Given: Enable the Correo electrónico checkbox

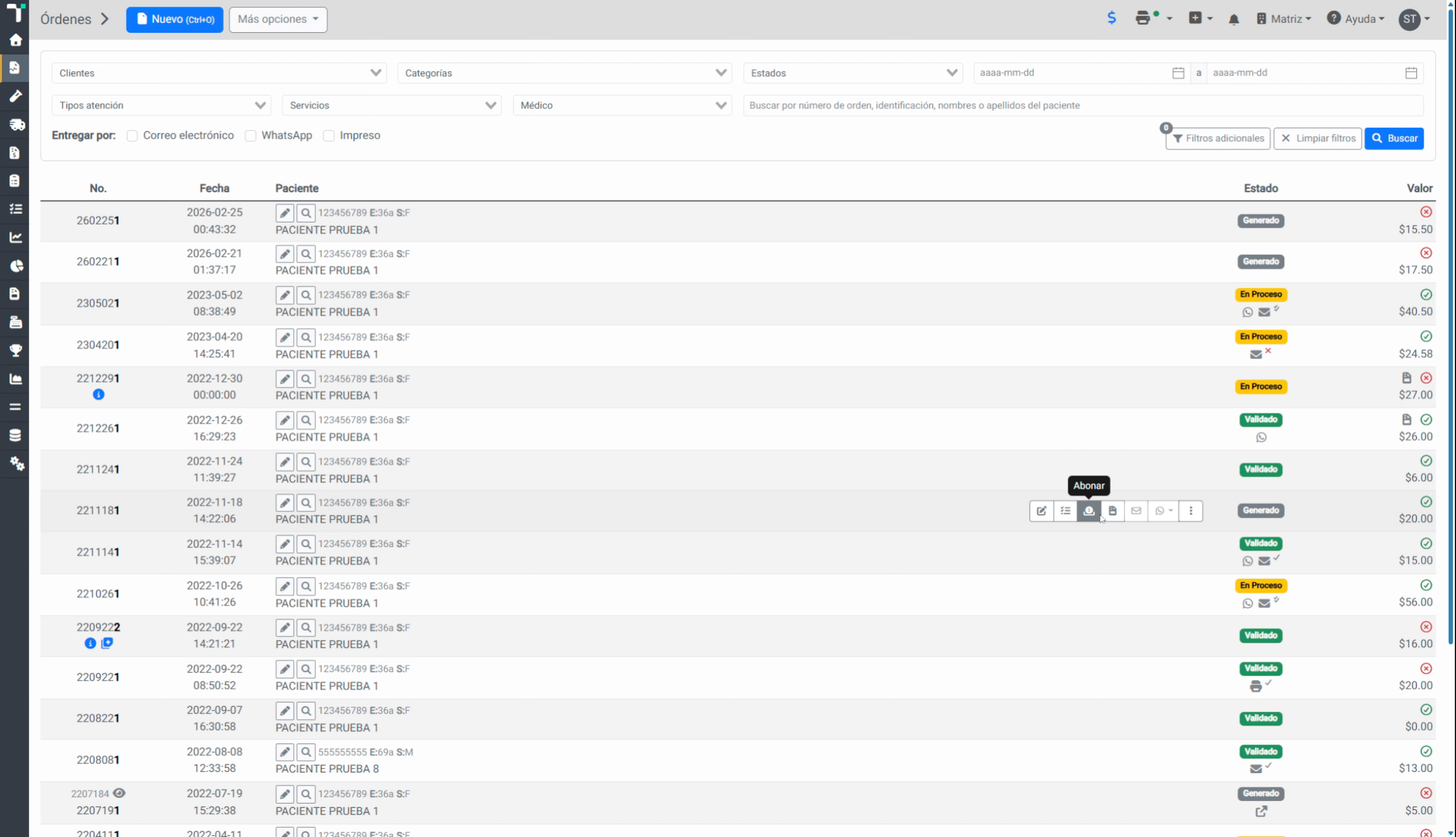Looking at the screenshot, I should point(132,136).
